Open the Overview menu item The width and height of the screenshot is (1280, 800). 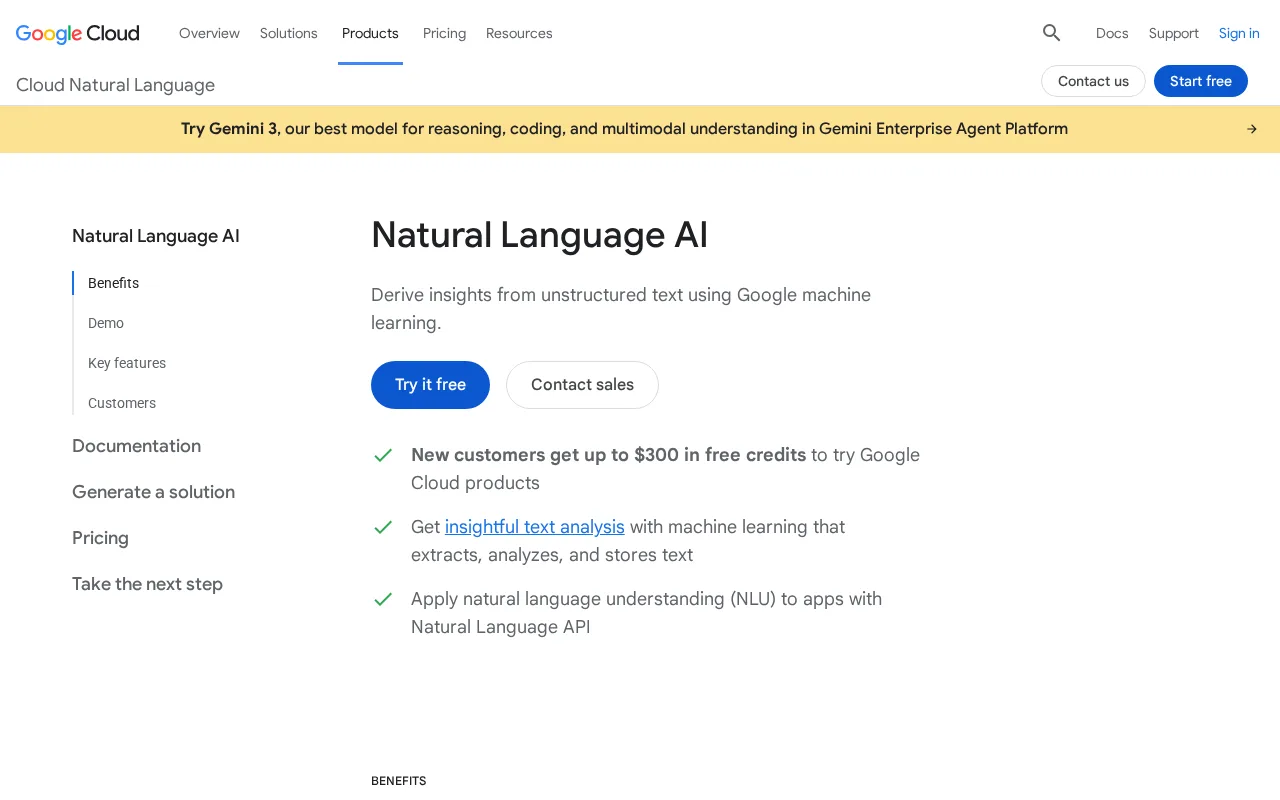(x=209, y=33)
